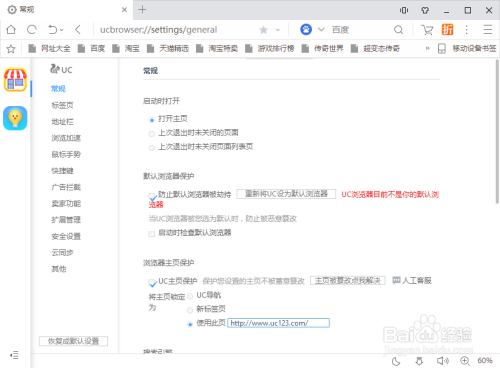This screenshot has width=500, height=368.
Task: Click the bookmark star in address bar
Action: [x=263, y=30]
